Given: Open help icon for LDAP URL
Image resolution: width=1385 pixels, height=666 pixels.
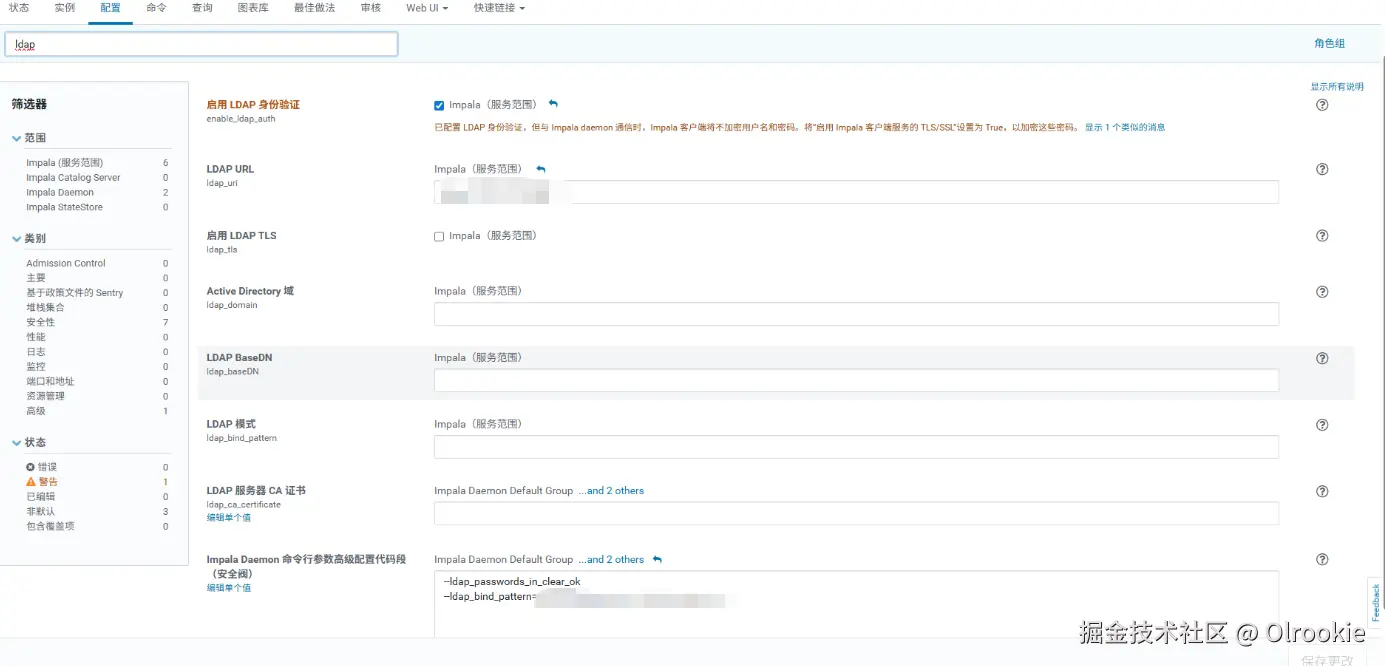Looking at the screenshot, I should [x=1322, y=169].
